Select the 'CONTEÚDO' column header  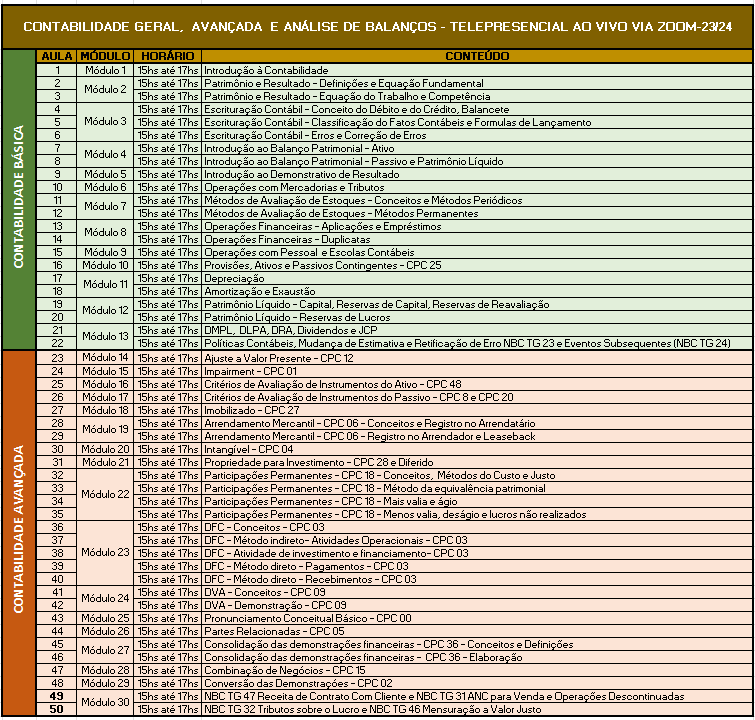(477, 56)
